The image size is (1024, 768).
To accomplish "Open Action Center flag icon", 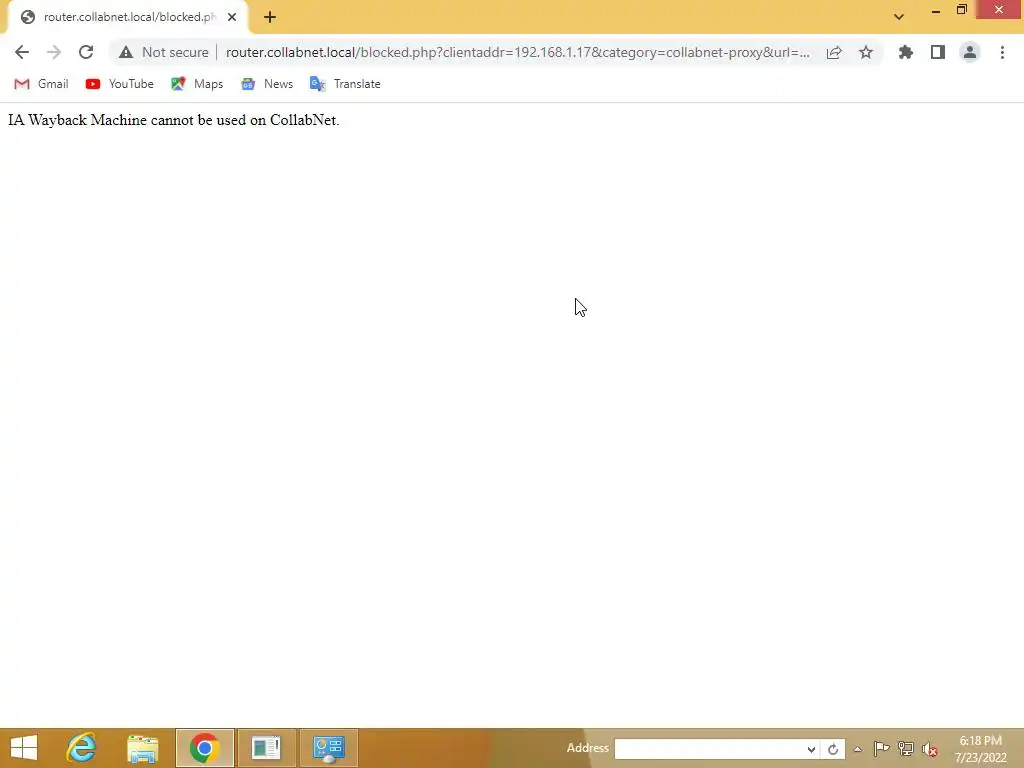I will (x=881, y=748).
